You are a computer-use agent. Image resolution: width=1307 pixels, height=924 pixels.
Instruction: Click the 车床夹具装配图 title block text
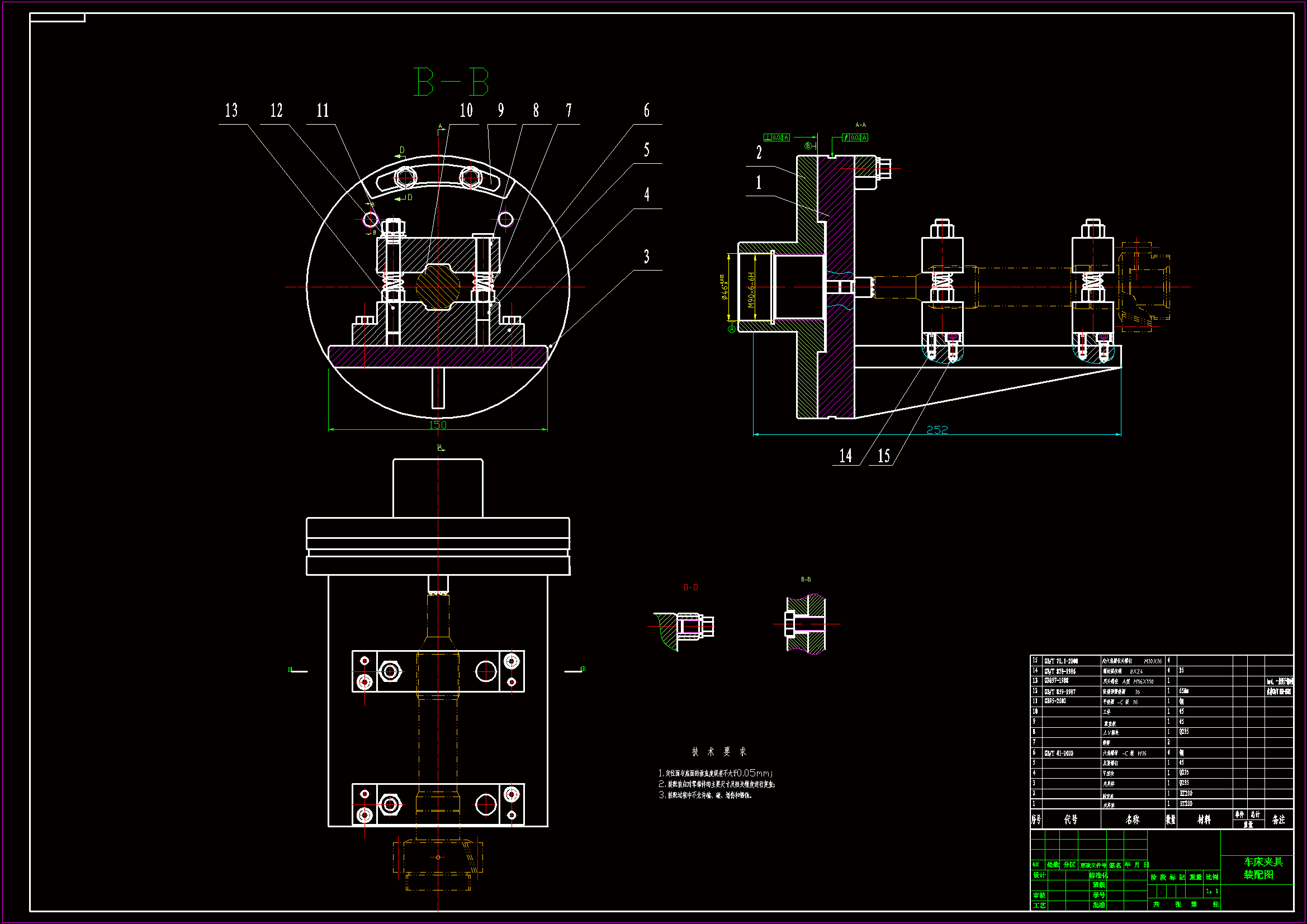(1262, 868)
